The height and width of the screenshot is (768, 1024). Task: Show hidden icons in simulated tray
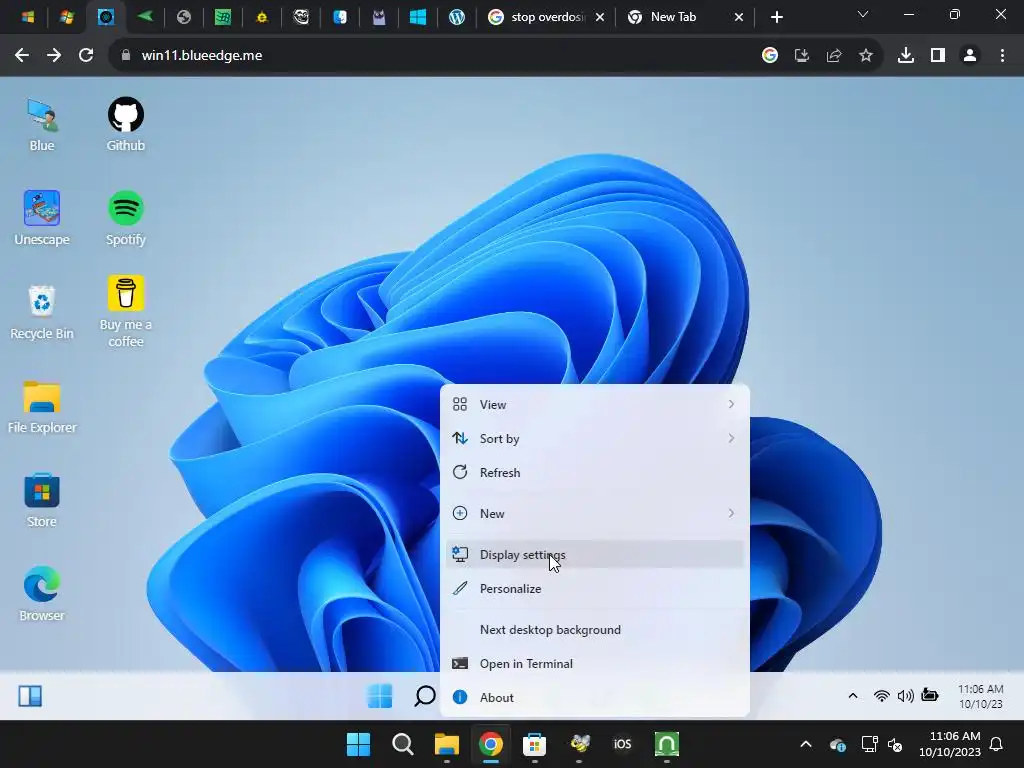click(853, 696)
